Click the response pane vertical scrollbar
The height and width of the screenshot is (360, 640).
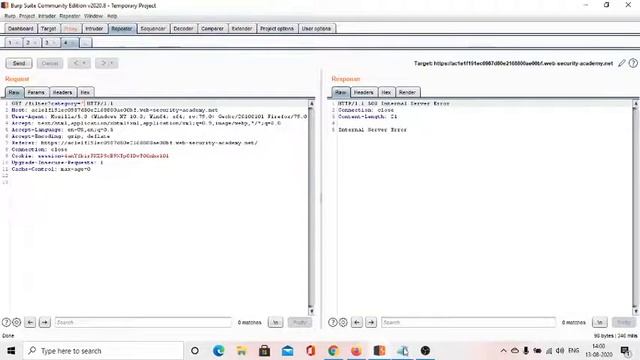[x=636, y=207]
